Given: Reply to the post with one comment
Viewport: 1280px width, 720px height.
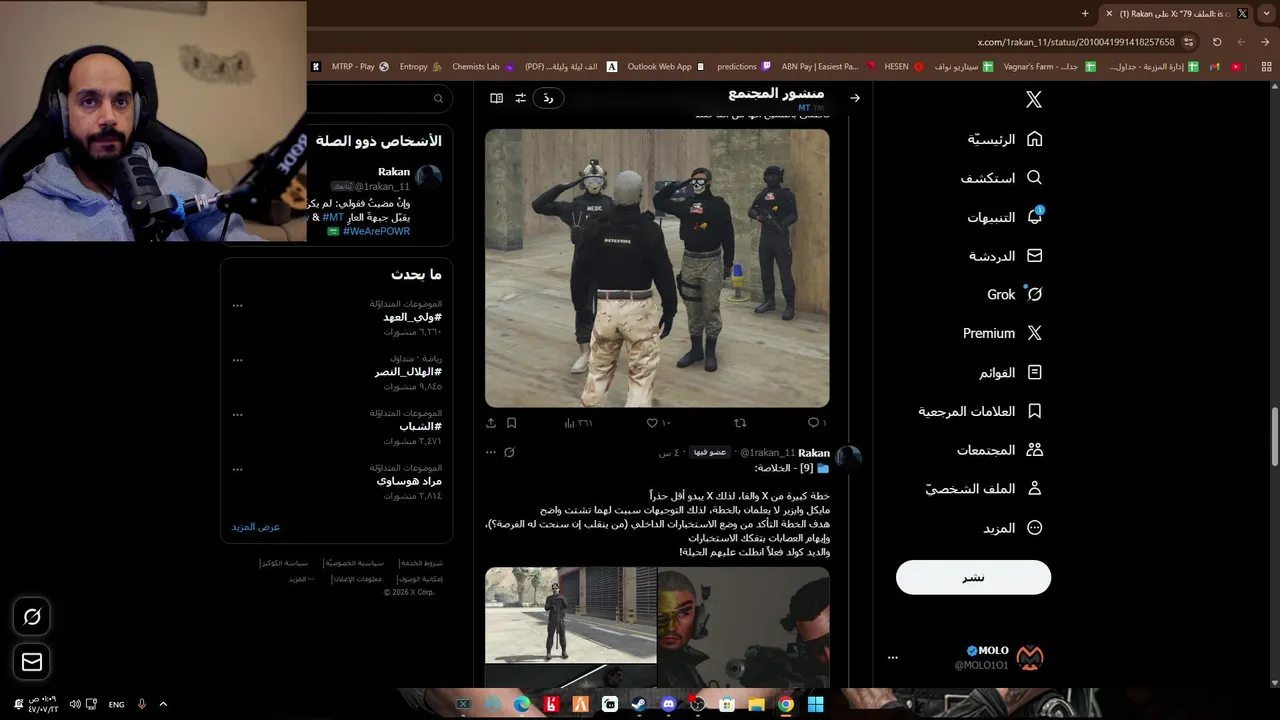Looking at the screenshot, I should click(x=817, y=423).
